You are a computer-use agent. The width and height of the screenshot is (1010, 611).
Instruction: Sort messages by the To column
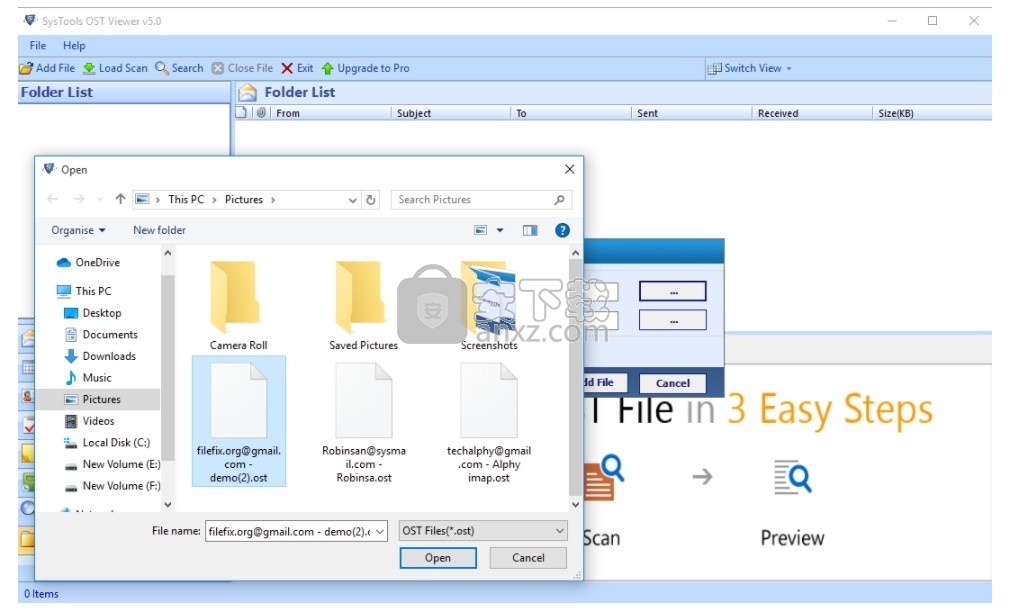tap(571, 113)
